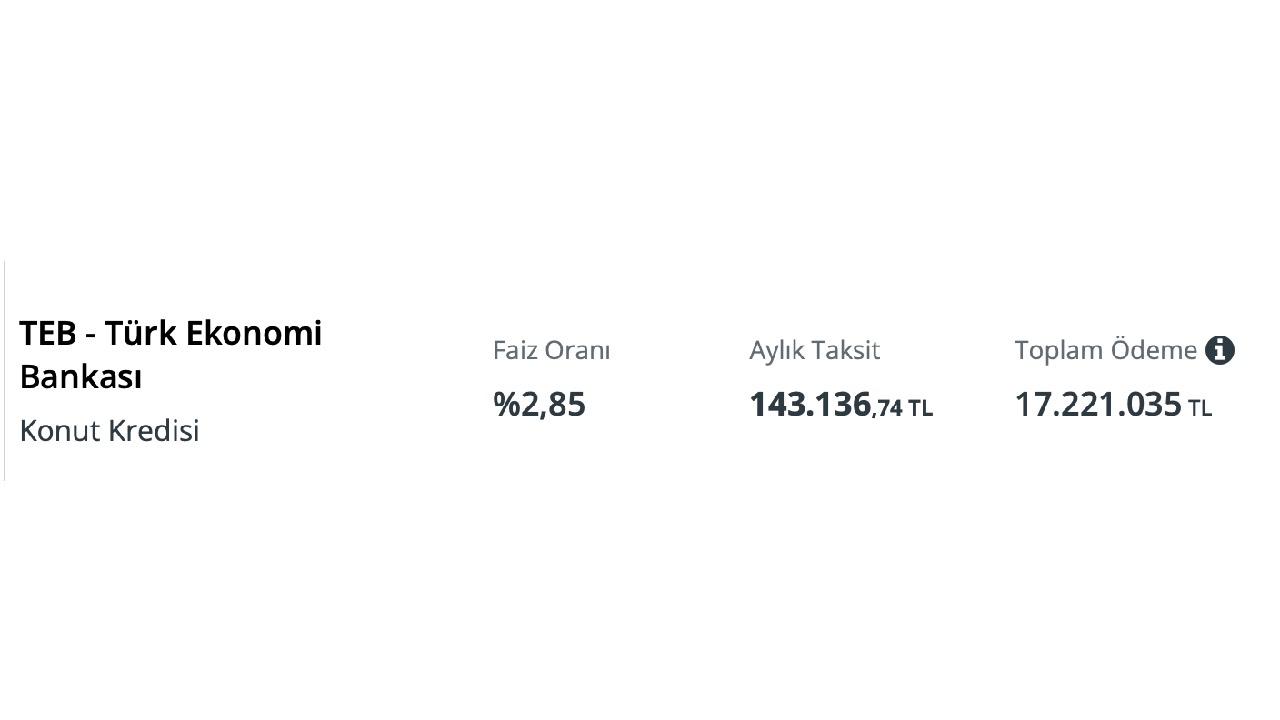
Task: Click the word Konut in product label
Action: point(59,431)
